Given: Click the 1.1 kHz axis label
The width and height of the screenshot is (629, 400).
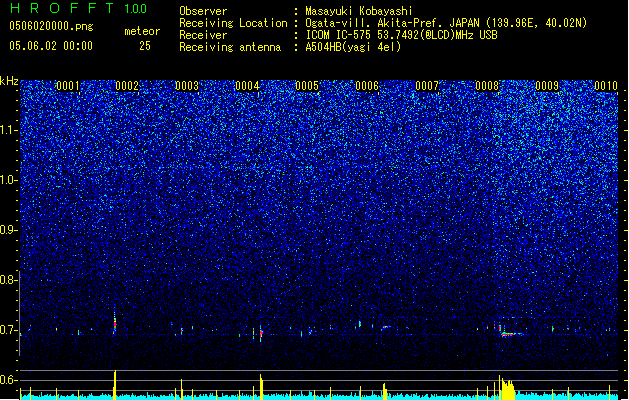Looking at the screenshot, I should tap(9, 130).
